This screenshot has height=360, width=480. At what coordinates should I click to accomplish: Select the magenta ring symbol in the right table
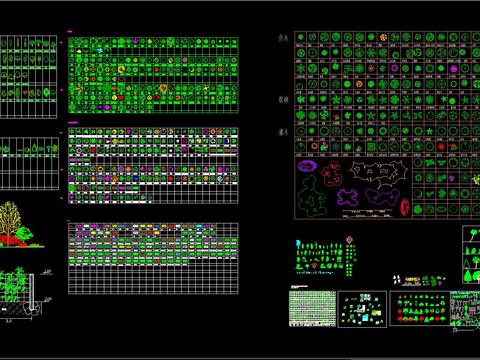pos(394,68)
